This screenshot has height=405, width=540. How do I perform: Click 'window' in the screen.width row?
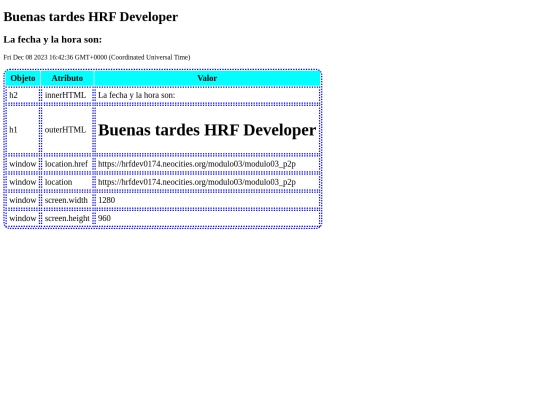[x=23, y=200]
